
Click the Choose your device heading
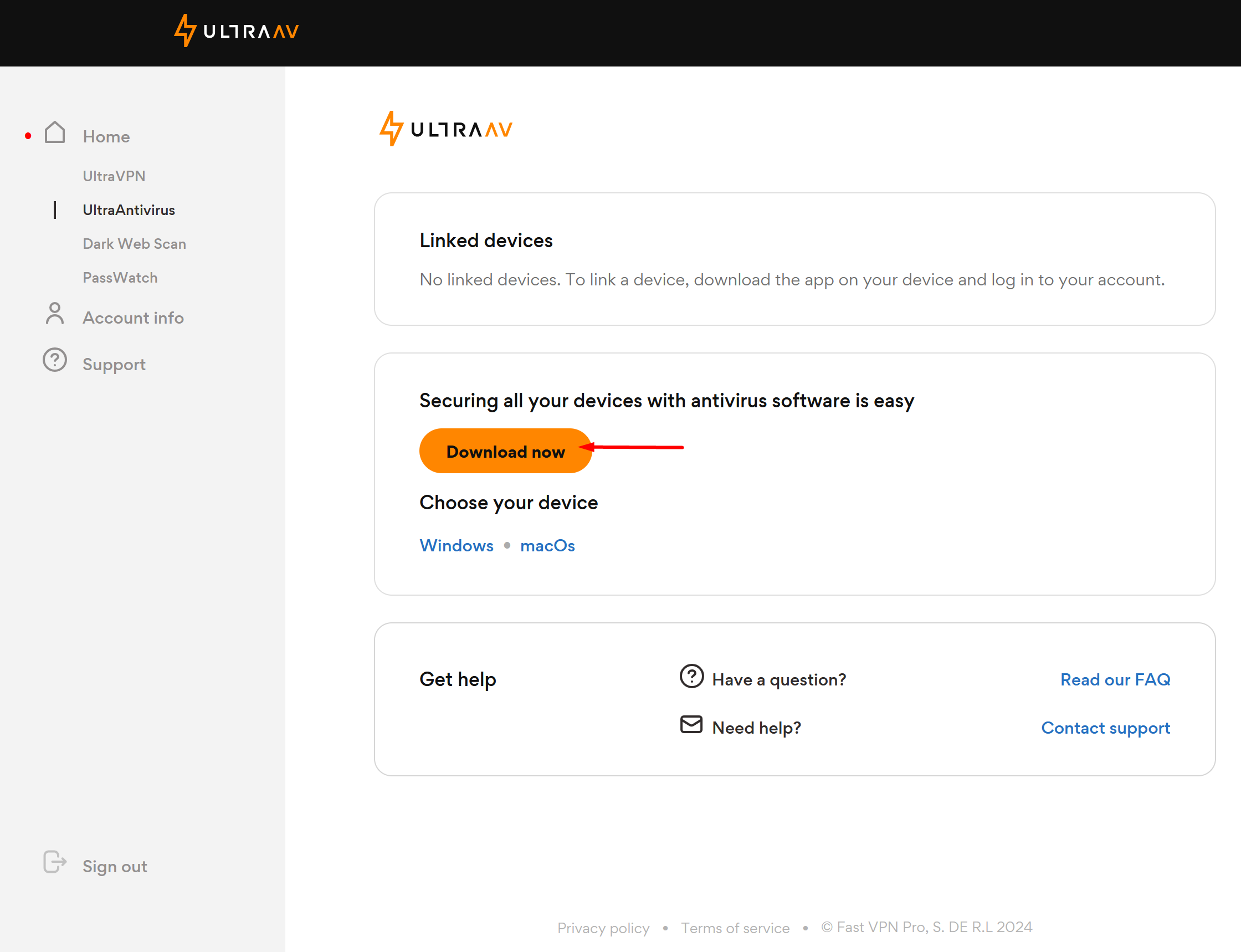click(x=509, y=503)
